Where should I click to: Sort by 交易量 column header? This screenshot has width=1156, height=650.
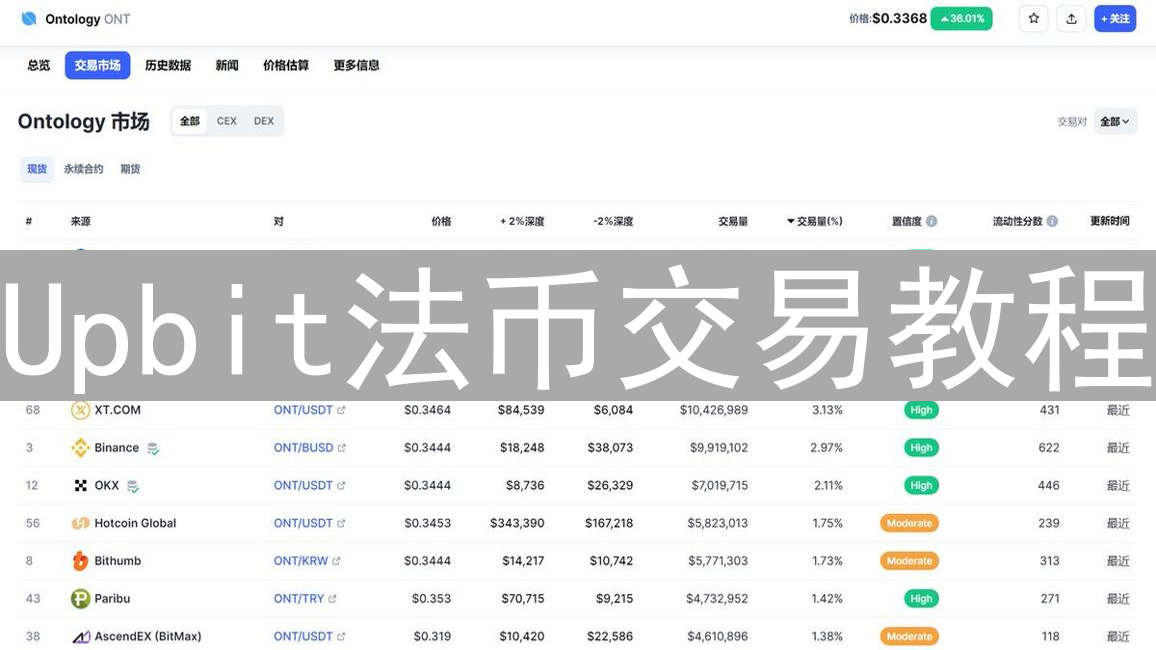point(733,221)
